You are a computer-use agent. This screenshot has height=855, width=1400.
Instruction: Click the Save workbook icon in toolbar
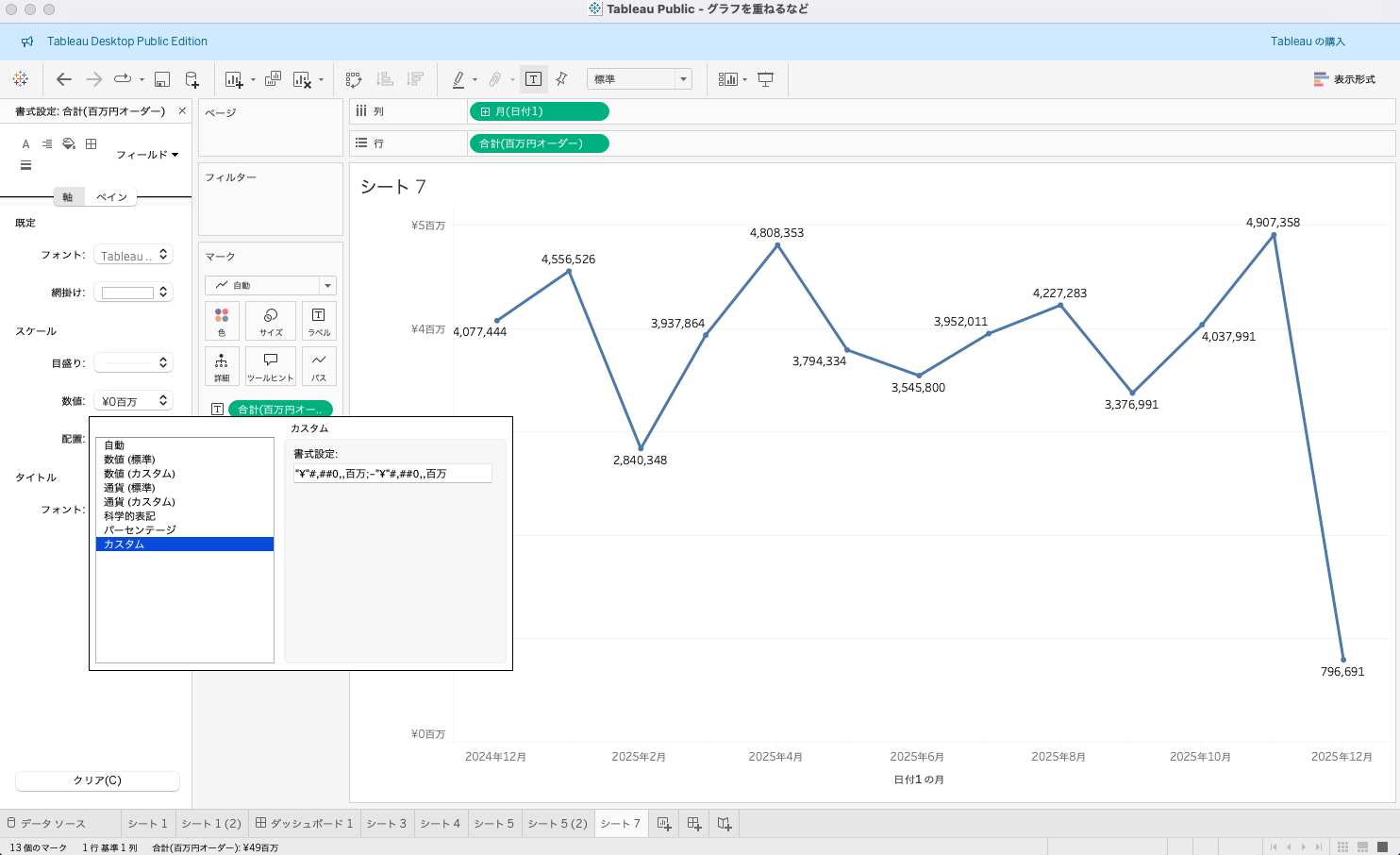coord(162,79)
